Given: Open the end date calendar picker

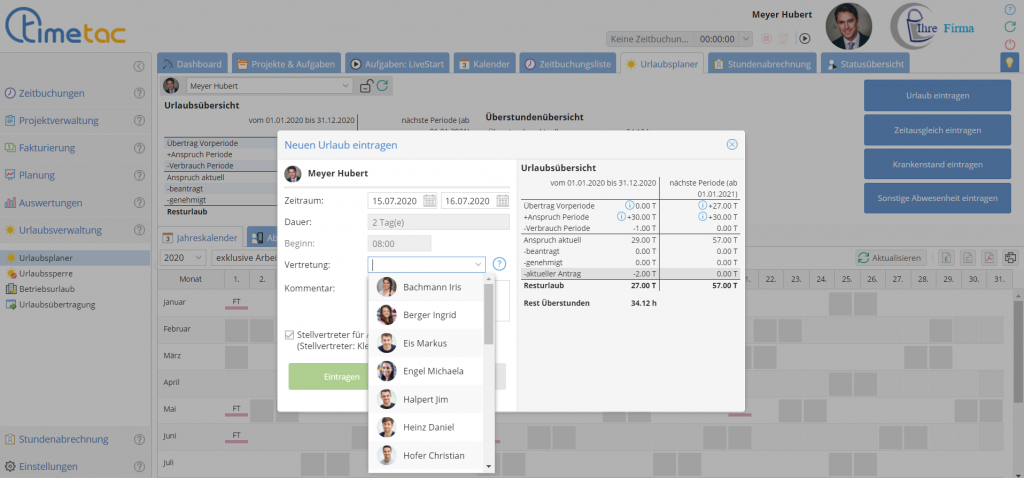Looking at the screenshot, I should click(x=503, y=201).
